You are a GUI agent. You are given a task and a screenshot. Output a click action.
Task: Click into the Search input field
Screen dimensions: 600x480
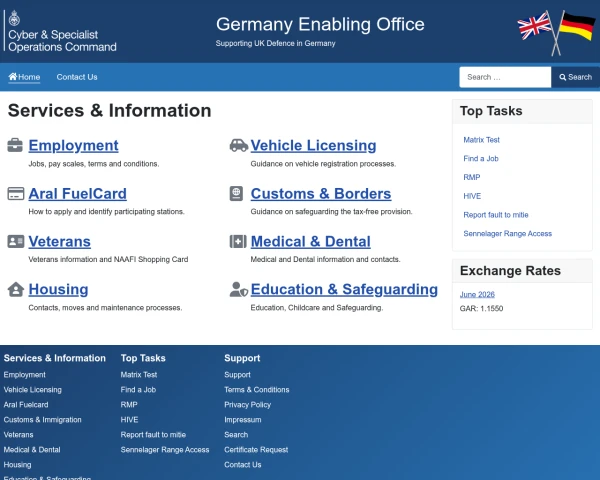(505, 77)
